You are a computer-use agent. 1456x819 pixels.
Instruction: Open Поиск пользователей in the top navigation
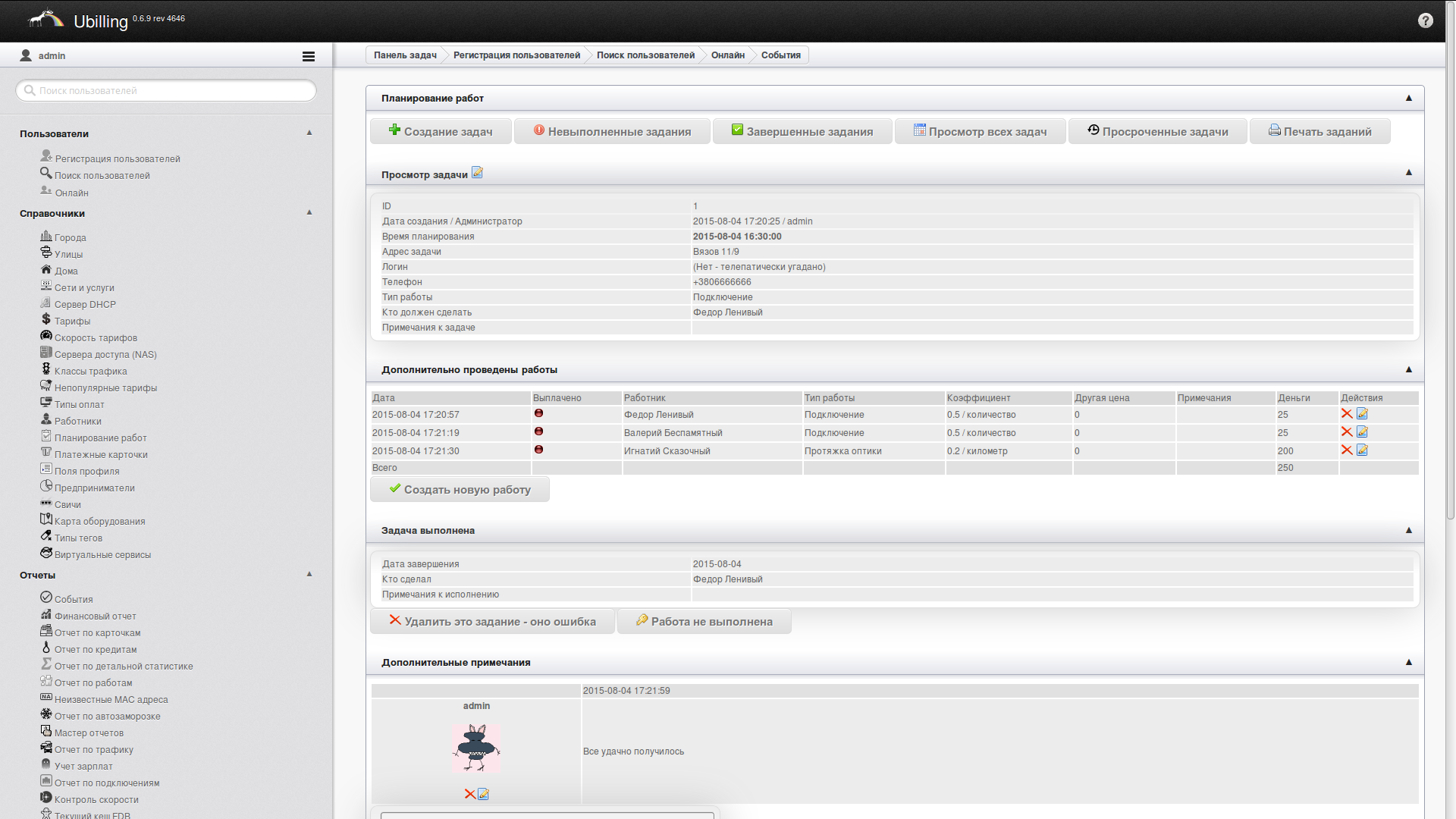click(645, 55)
